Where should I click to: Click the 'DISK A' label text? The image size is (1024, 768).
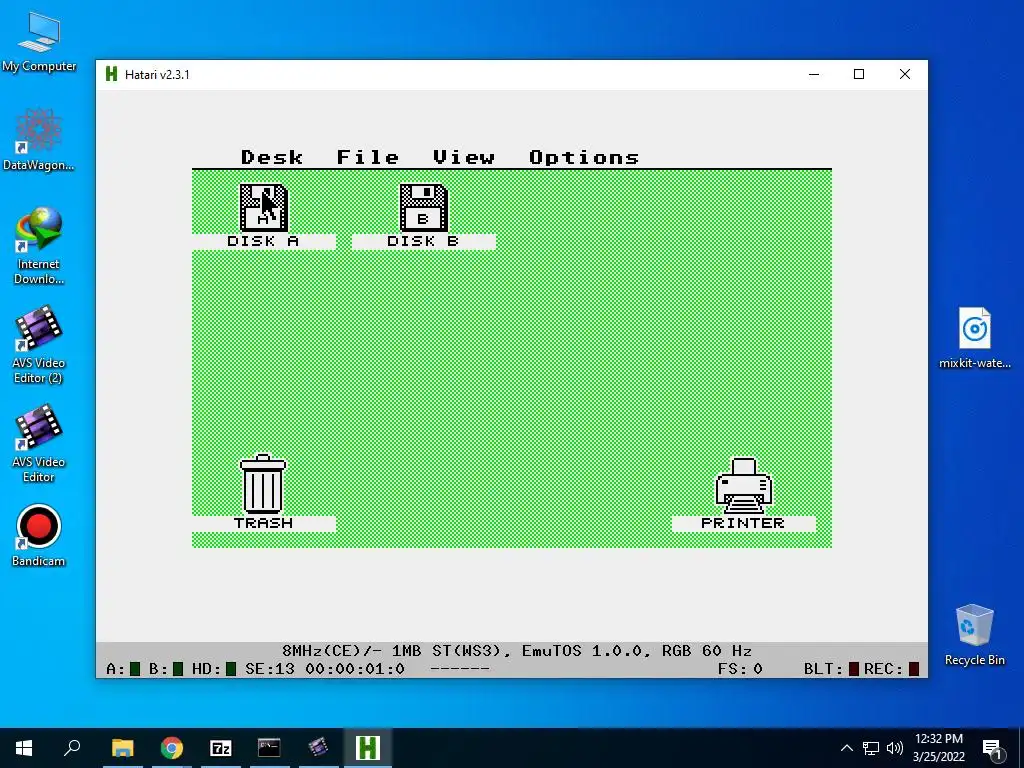click(x=263, y=241)
